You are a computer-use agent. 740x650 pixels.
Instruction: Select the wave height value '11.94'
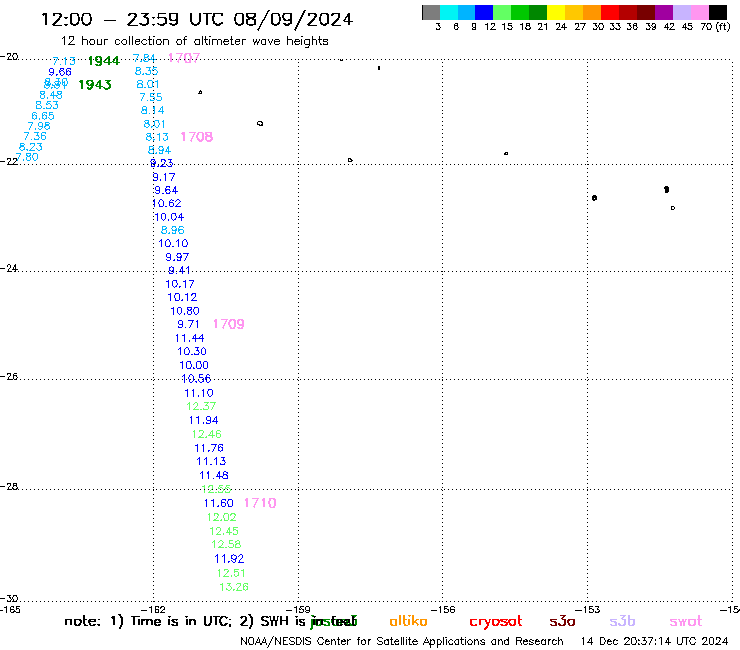pos(203,420)
